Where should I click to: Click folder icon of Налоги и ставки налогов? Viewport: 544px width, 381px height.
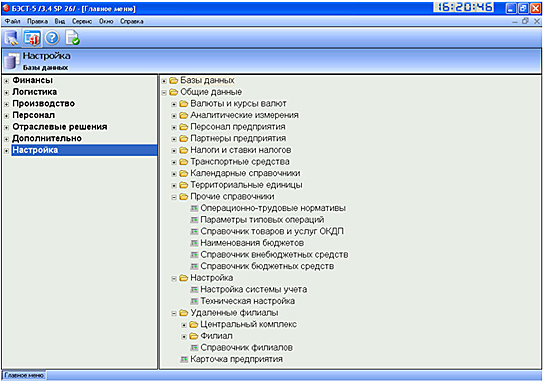pos(184,151)
